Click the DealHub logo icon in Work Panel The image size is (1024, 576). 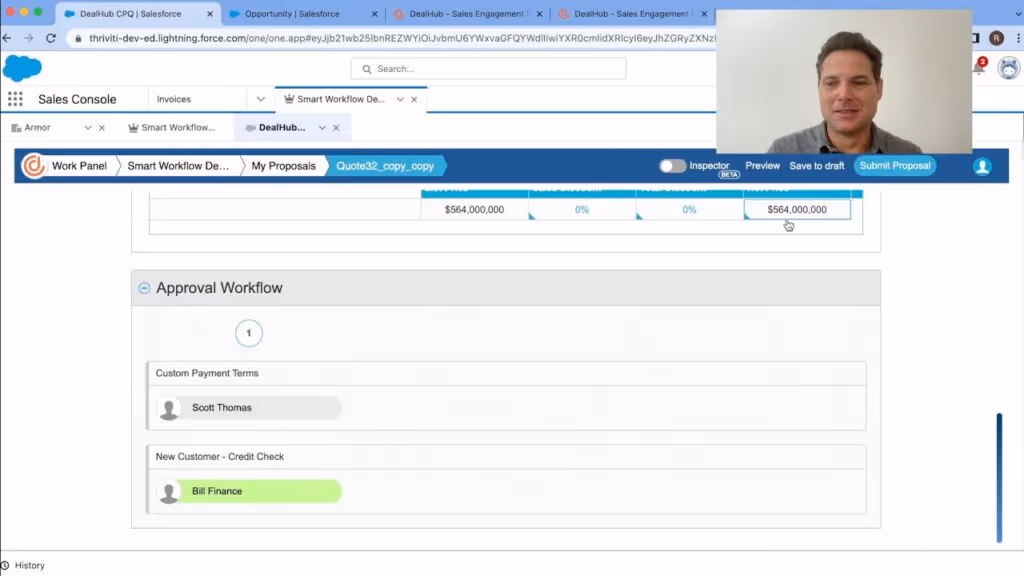tap(33, 166)
